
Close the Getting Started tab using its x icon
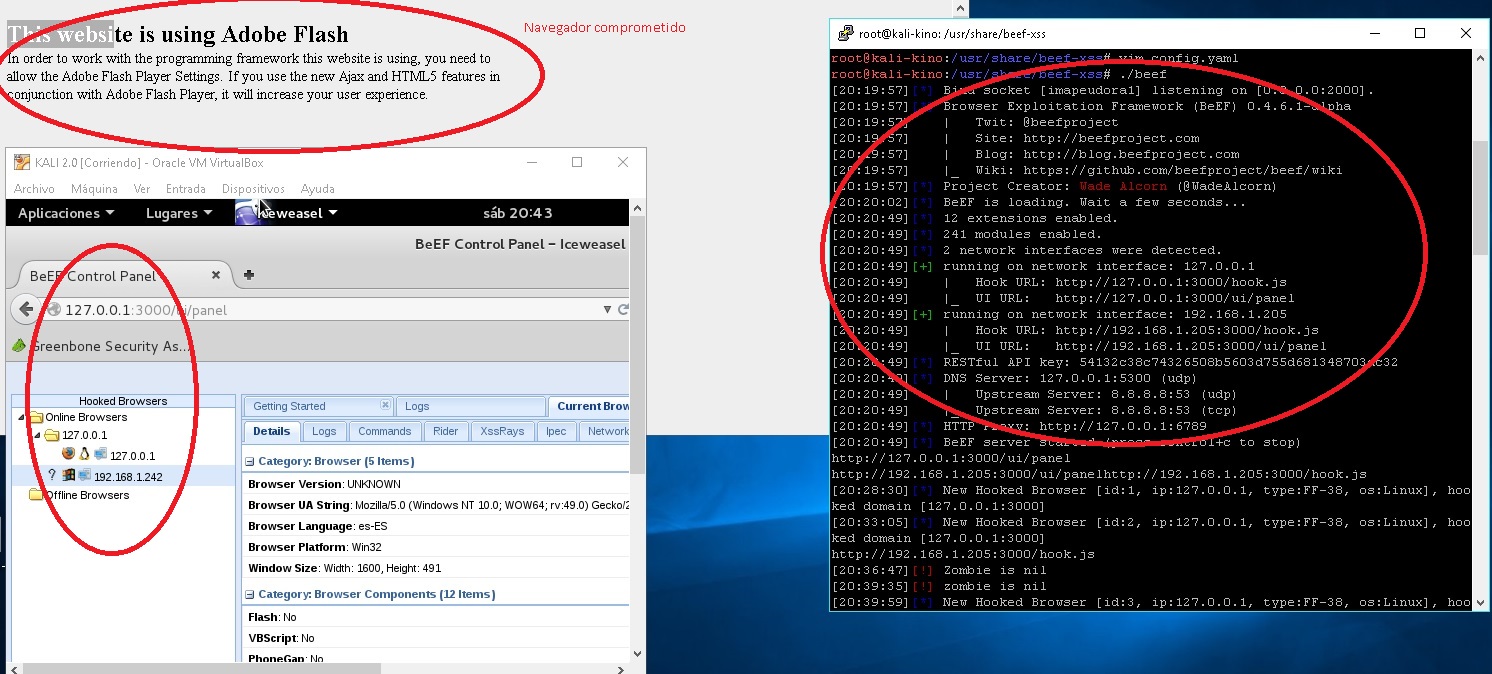click(385, 405)
